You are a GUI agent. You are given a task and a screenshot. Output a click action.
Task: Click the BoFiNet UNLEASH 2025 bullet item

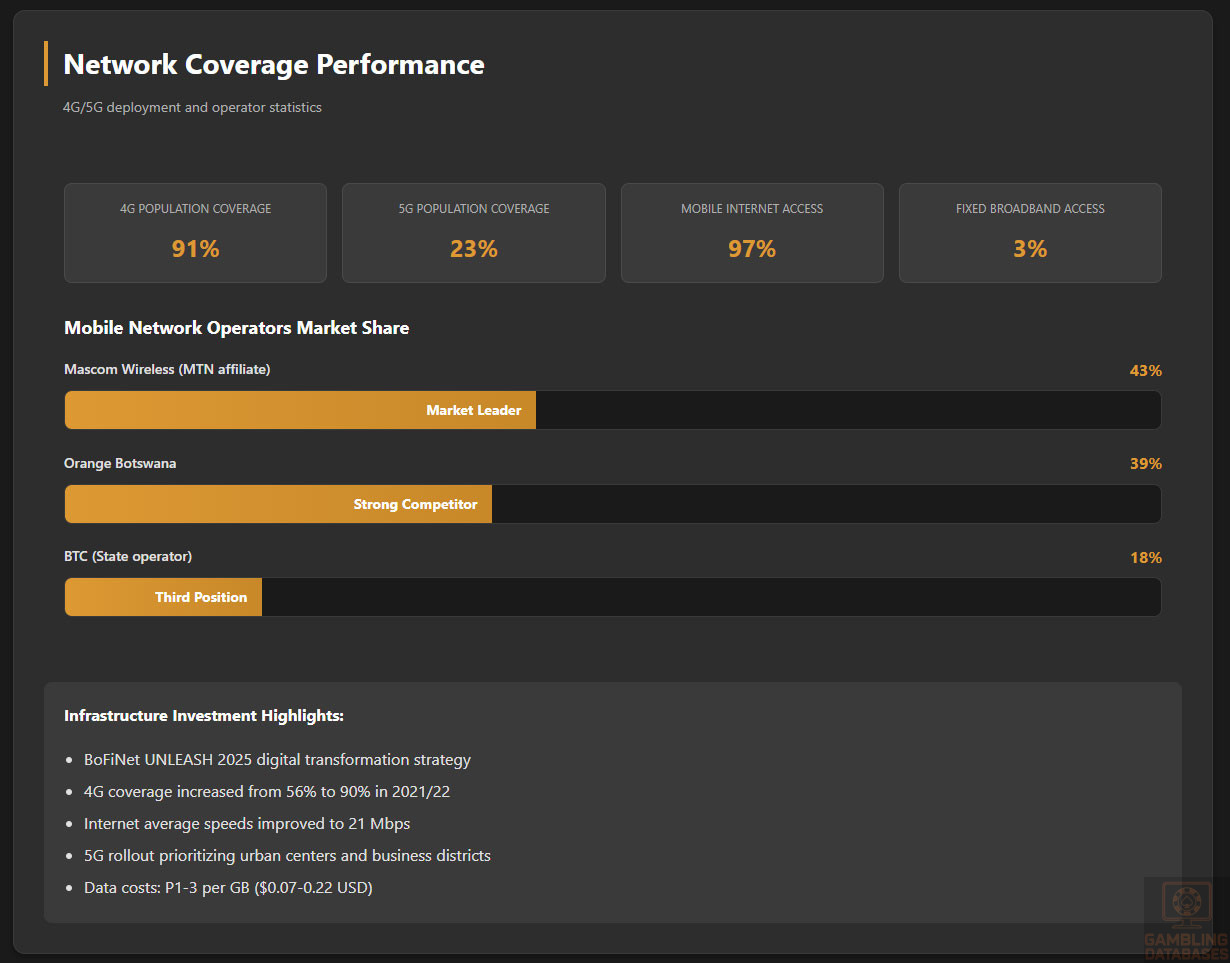277,760
